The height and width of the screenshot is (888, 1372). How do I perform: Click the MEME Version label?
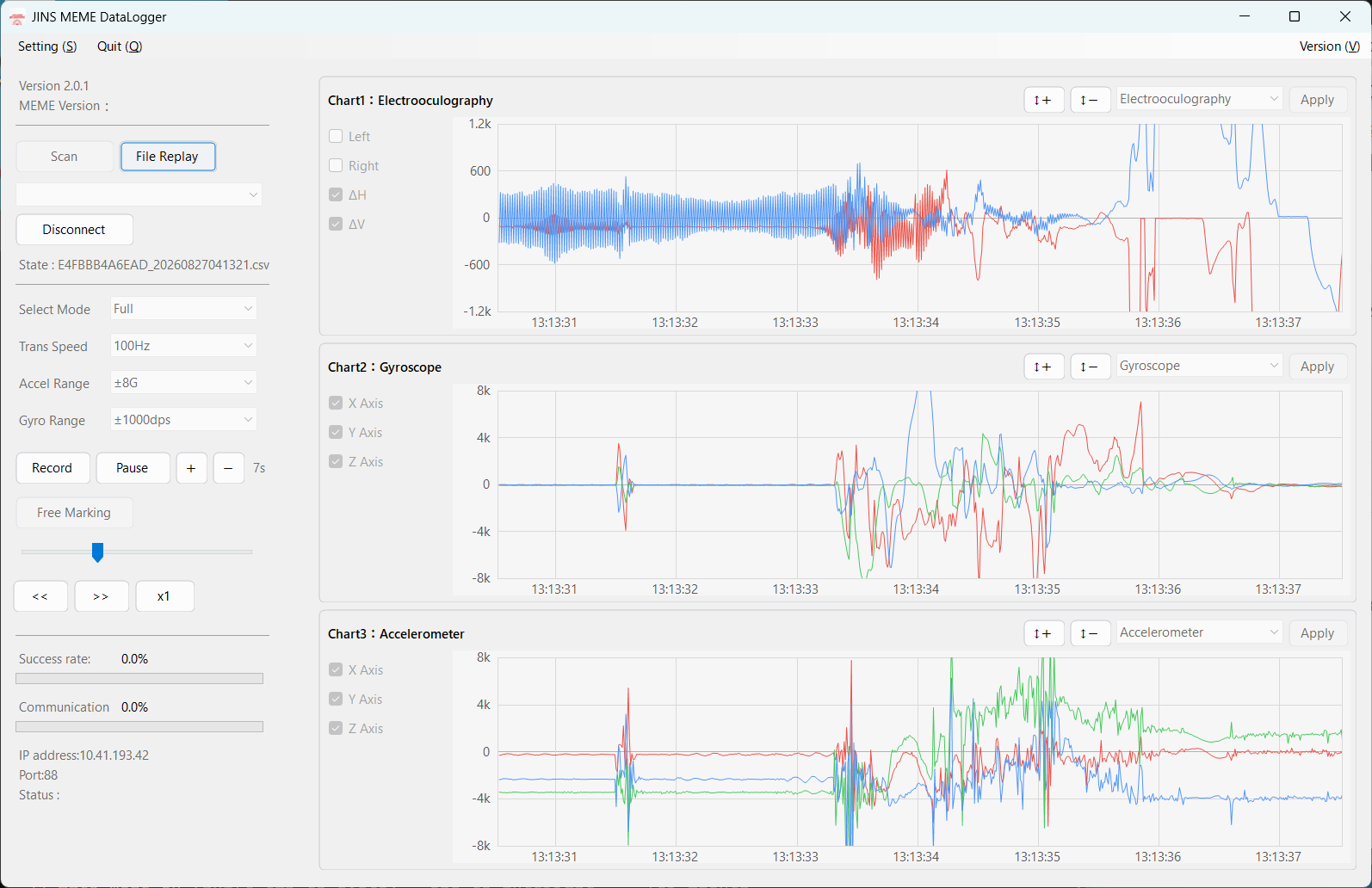tap(64, 106)
